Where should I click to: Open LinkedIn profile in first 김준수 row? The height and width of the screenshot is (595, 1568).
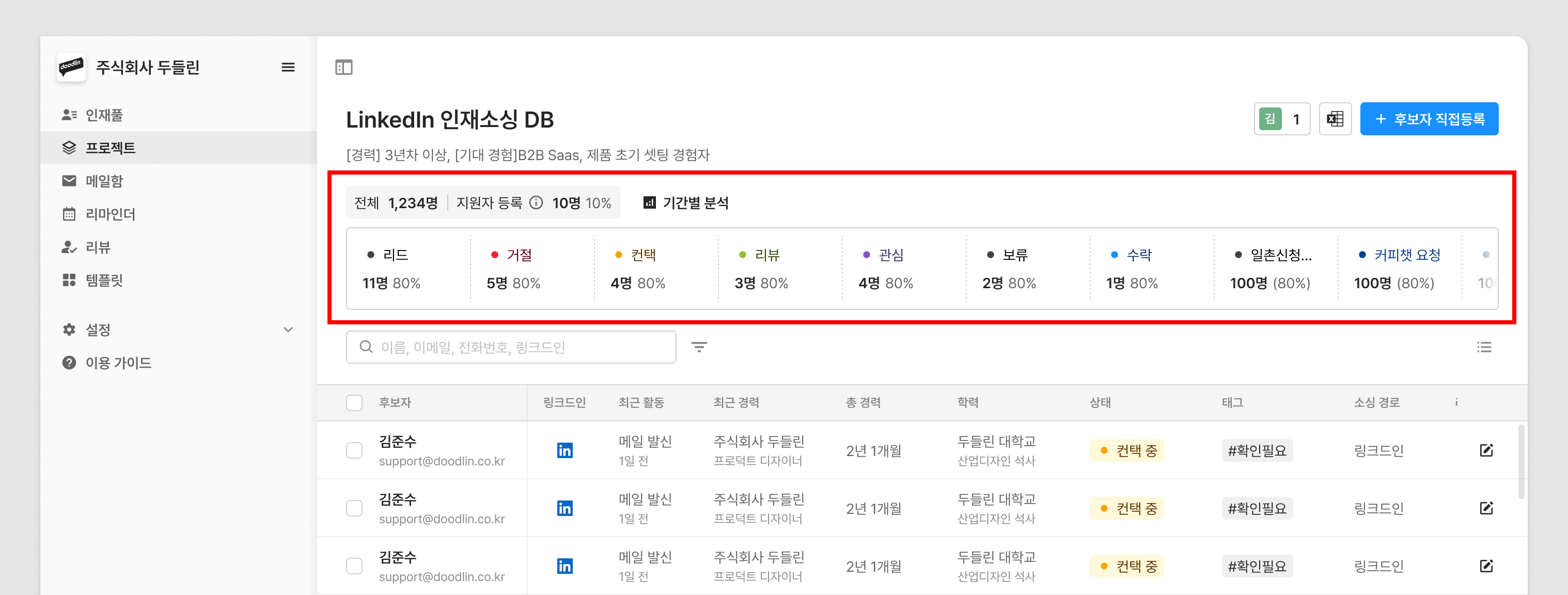tap(565, 451)
